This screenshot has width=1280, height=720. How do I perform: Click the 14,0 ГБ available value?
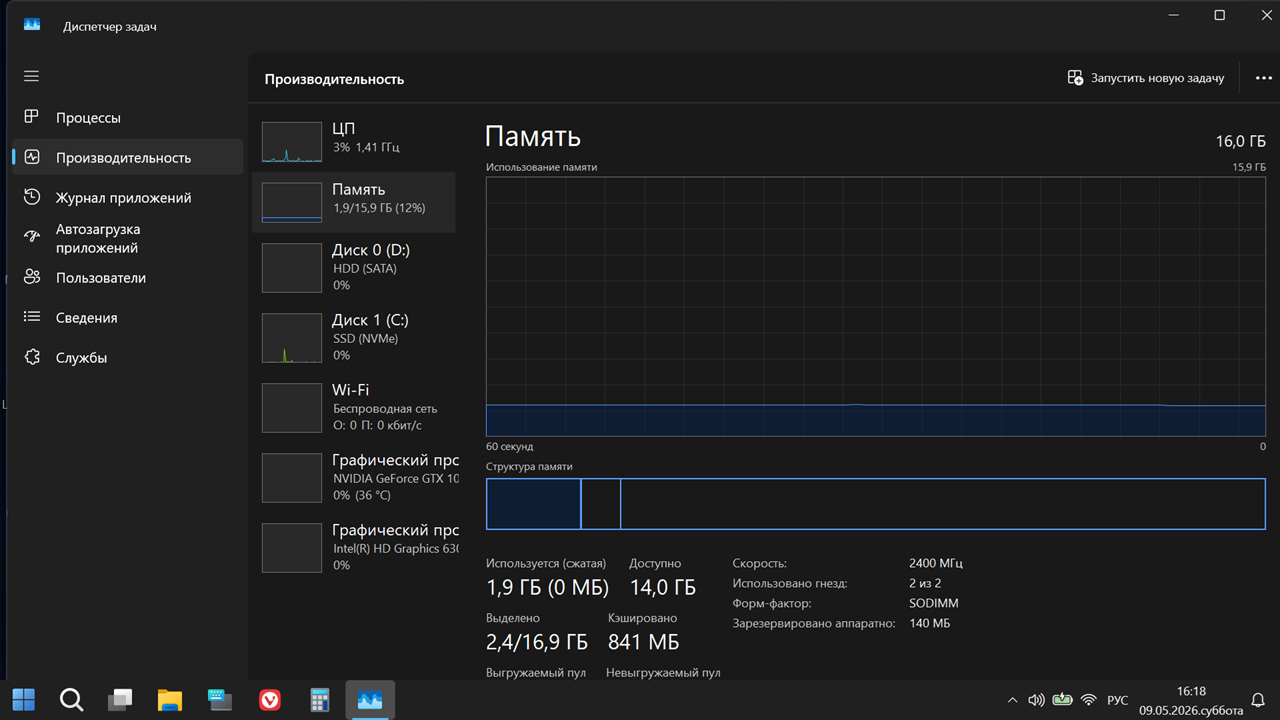(662, 587)
